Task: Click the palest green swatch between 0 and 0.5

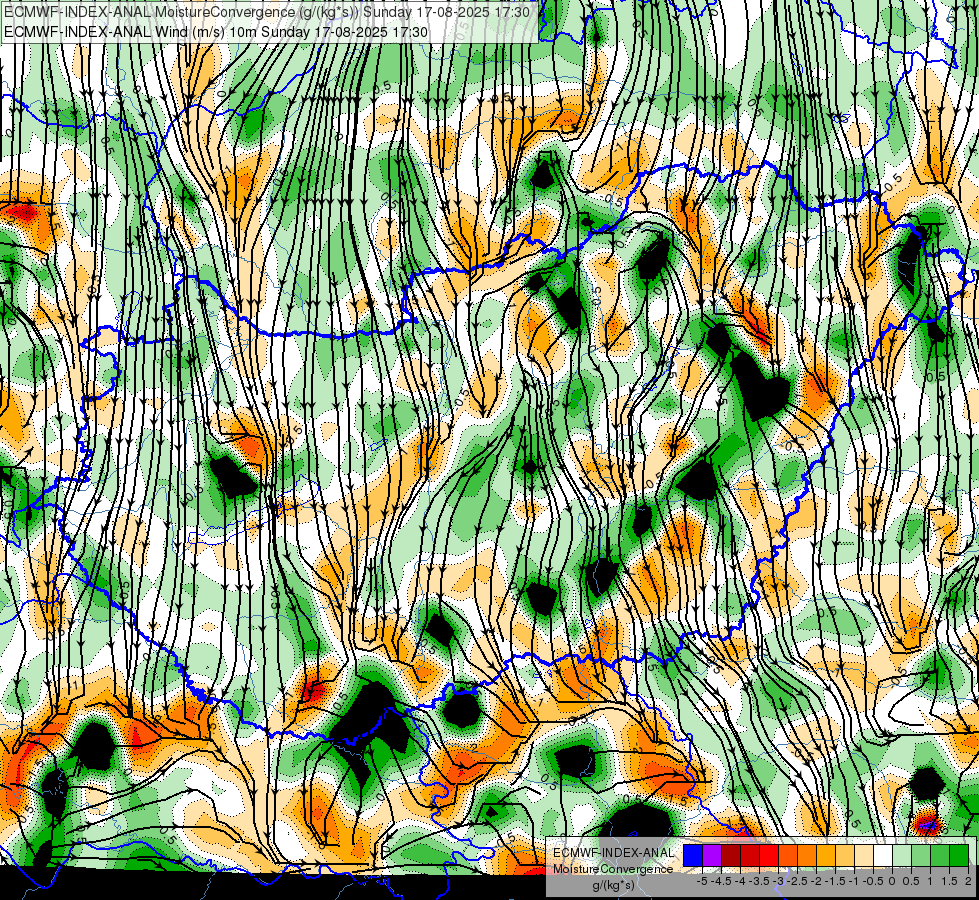Action: pos(902,856)
